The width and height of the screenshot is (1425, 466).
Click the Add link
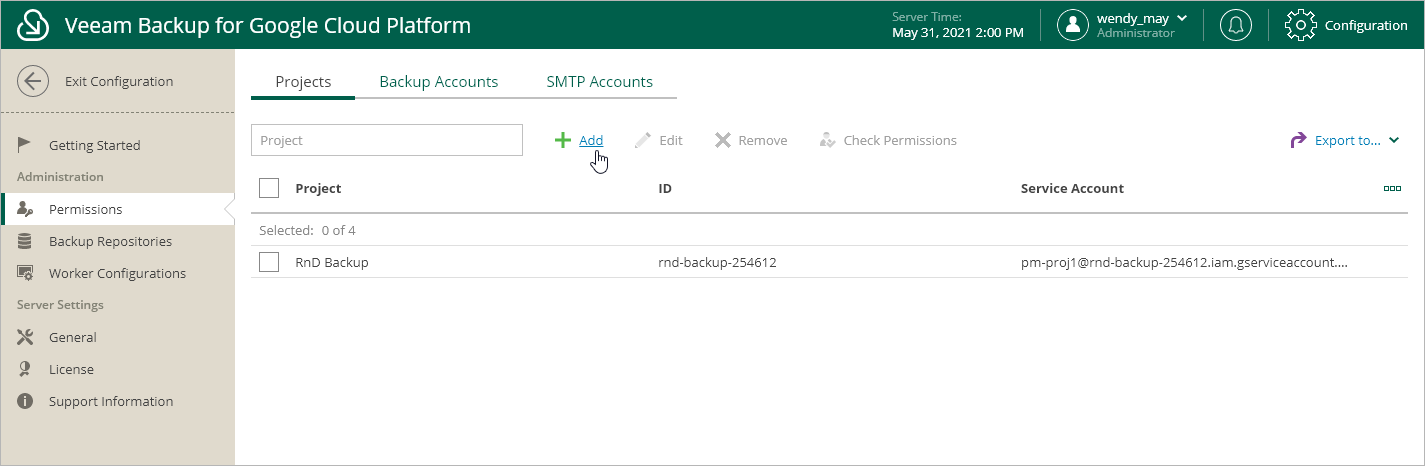click(x=591, y=140)
